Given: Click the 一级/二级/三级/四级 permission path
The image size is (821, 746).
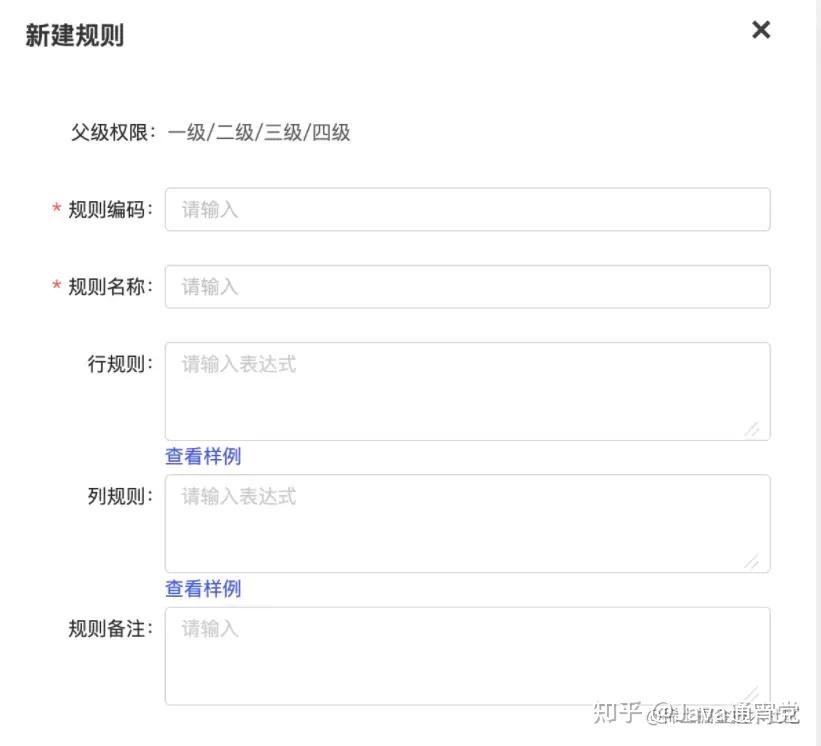Looking at the screenshot, I should point(259,132).
